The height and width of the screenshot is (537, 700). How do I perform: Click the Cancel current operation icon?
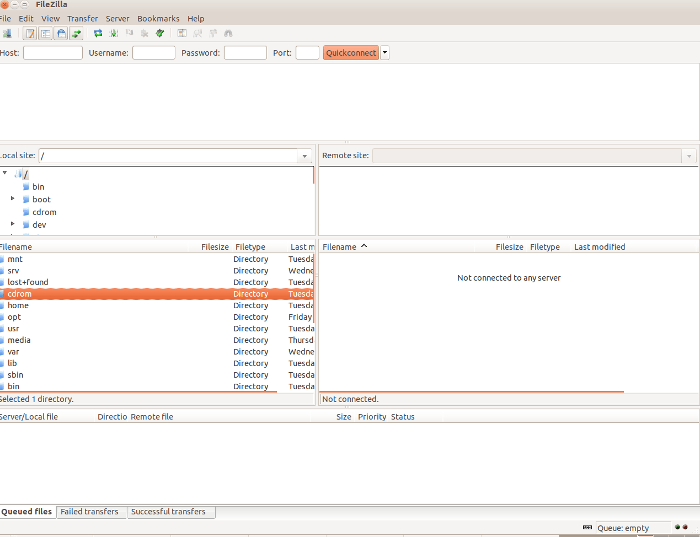129,33
